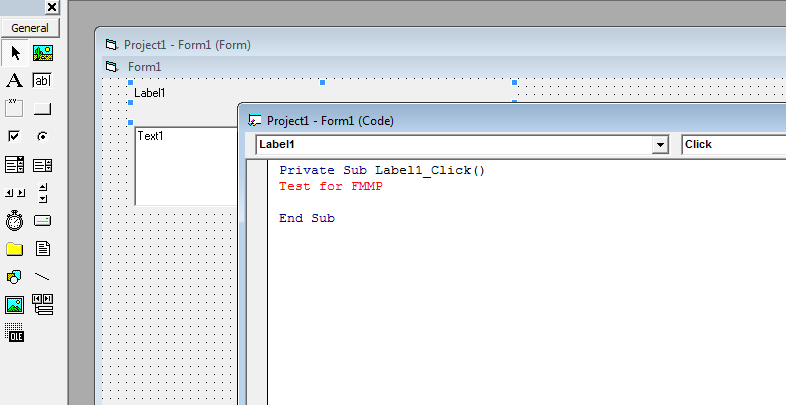Close the toolbox panel
786x405 pixels.
click(52, 7)
